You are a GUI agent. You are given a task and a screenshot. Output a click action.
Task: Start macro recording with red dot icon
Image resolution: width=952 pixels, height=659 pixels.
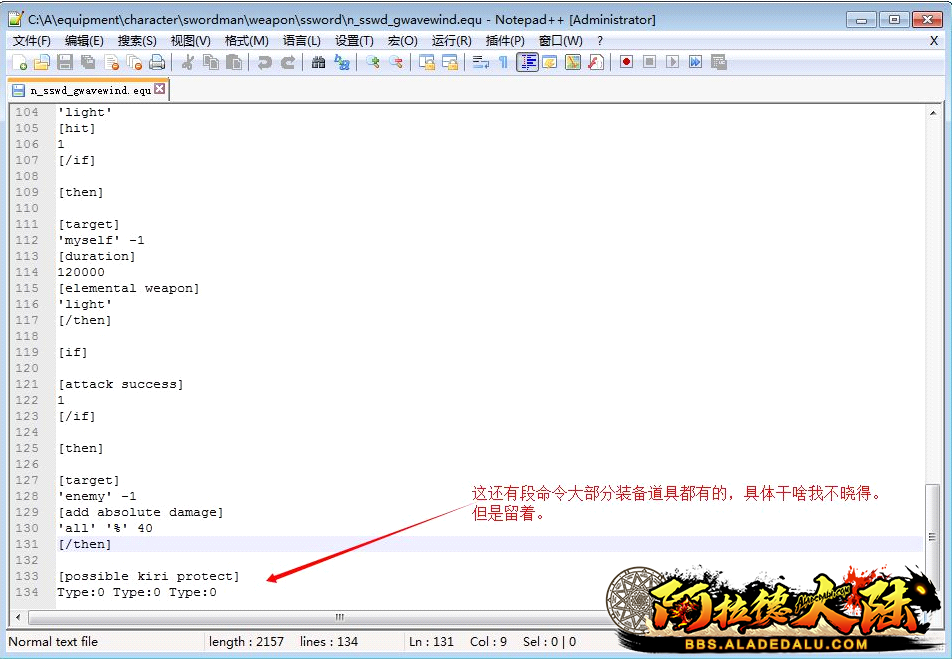(x=626, y=63)
